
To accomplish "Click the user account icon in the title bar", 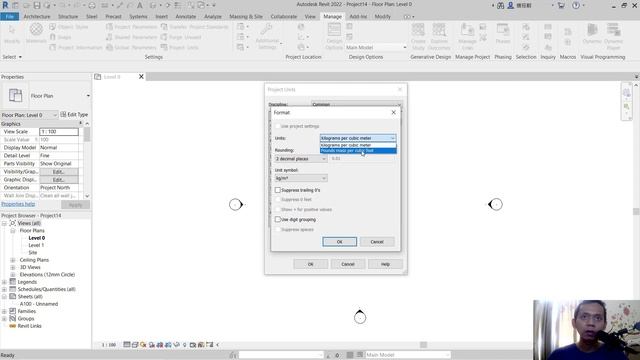I will 510,5.
